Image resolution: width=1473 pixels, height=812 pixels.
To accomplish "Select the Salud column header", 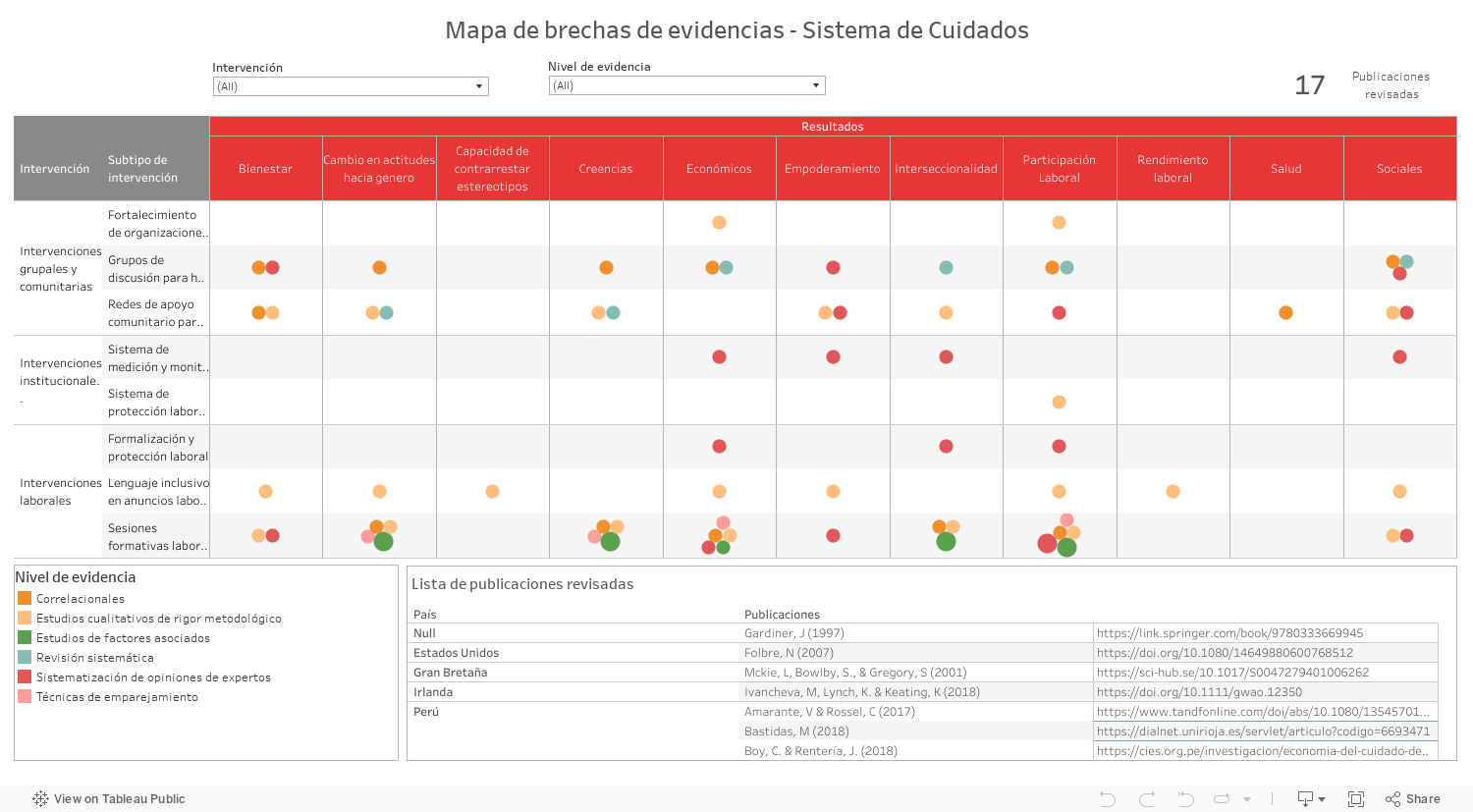I will coord(1285,169).
